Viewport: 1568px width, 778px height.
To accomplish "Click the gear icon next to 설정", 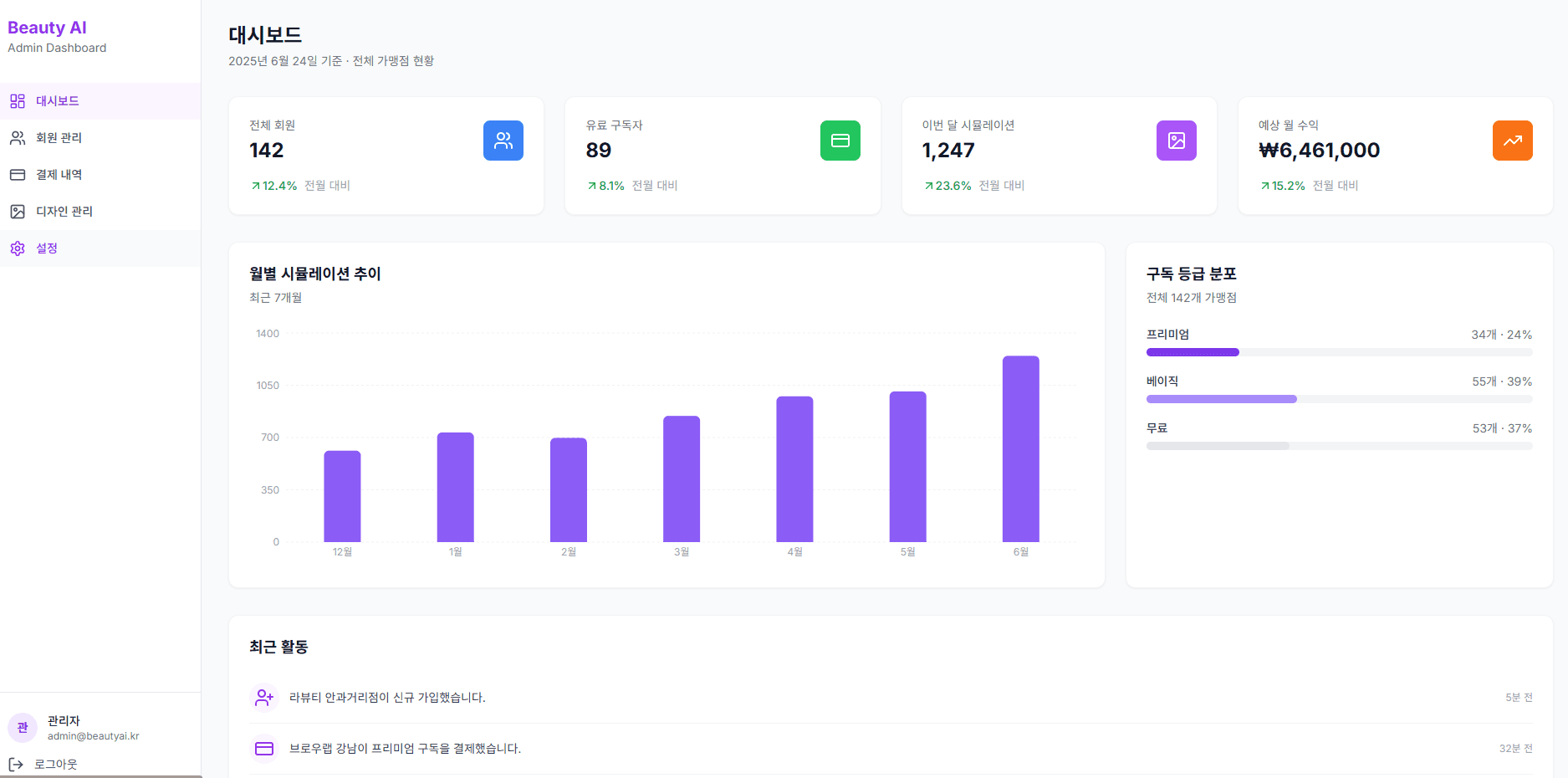I will click(x=18, y=248).
